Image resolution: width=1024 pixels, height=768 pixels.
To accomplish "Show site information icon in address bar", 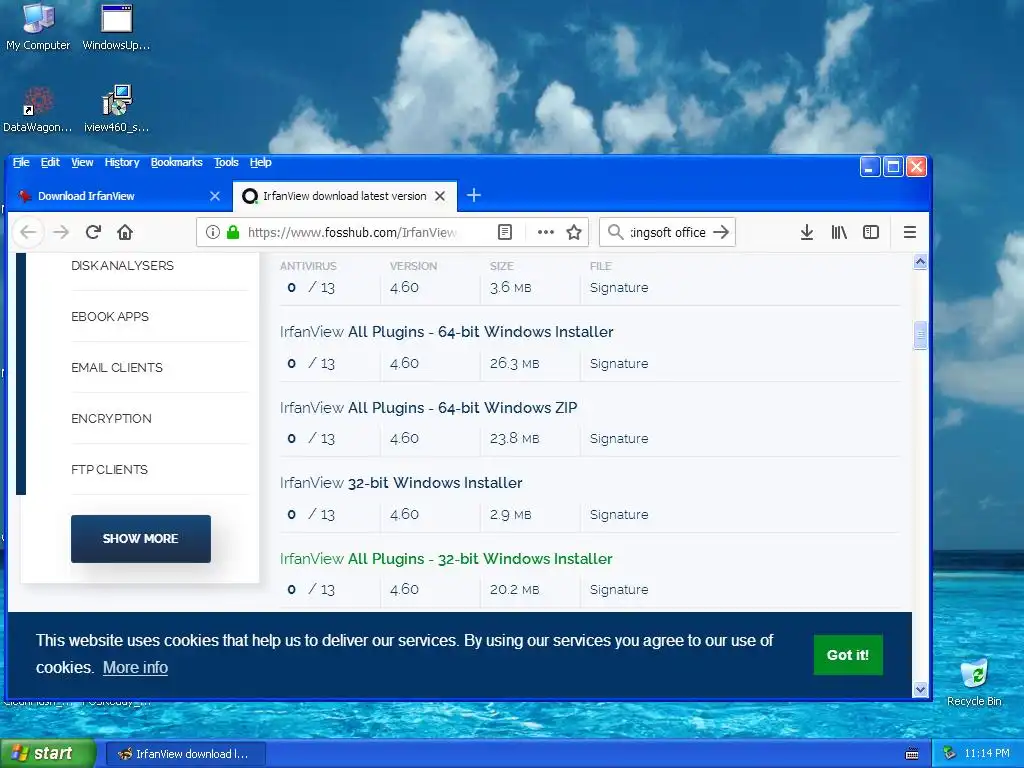I will pyautogui.click(x=212, y=232).
